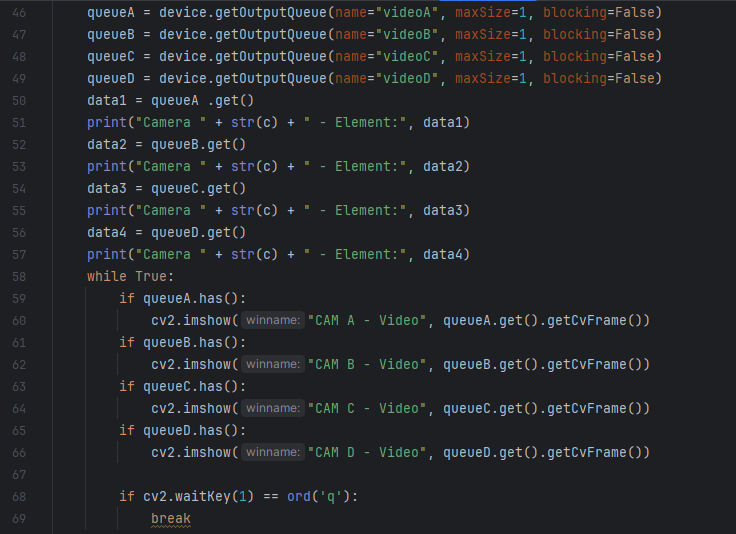
Task: Click the "if queueA.has():" condition
Action: pos(182,298)
